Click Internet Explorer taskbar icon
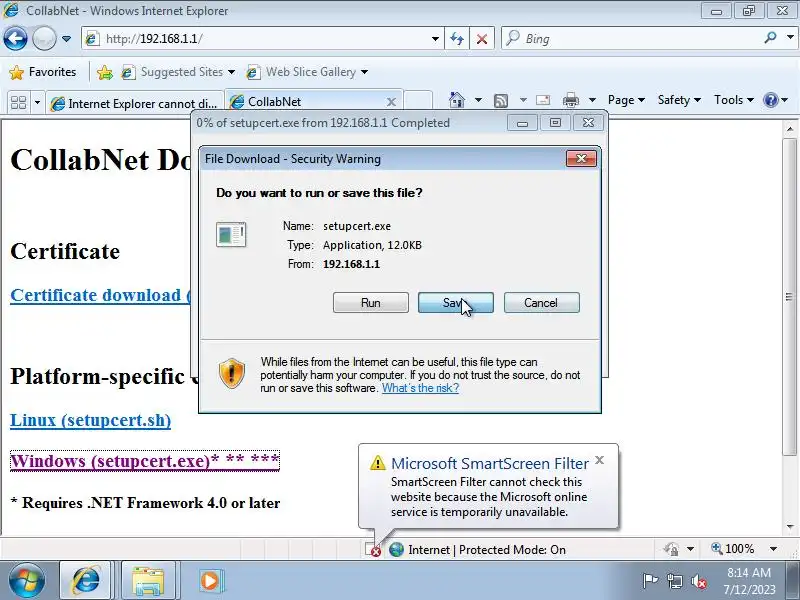 pyautogui.click(x=86, y=580)
